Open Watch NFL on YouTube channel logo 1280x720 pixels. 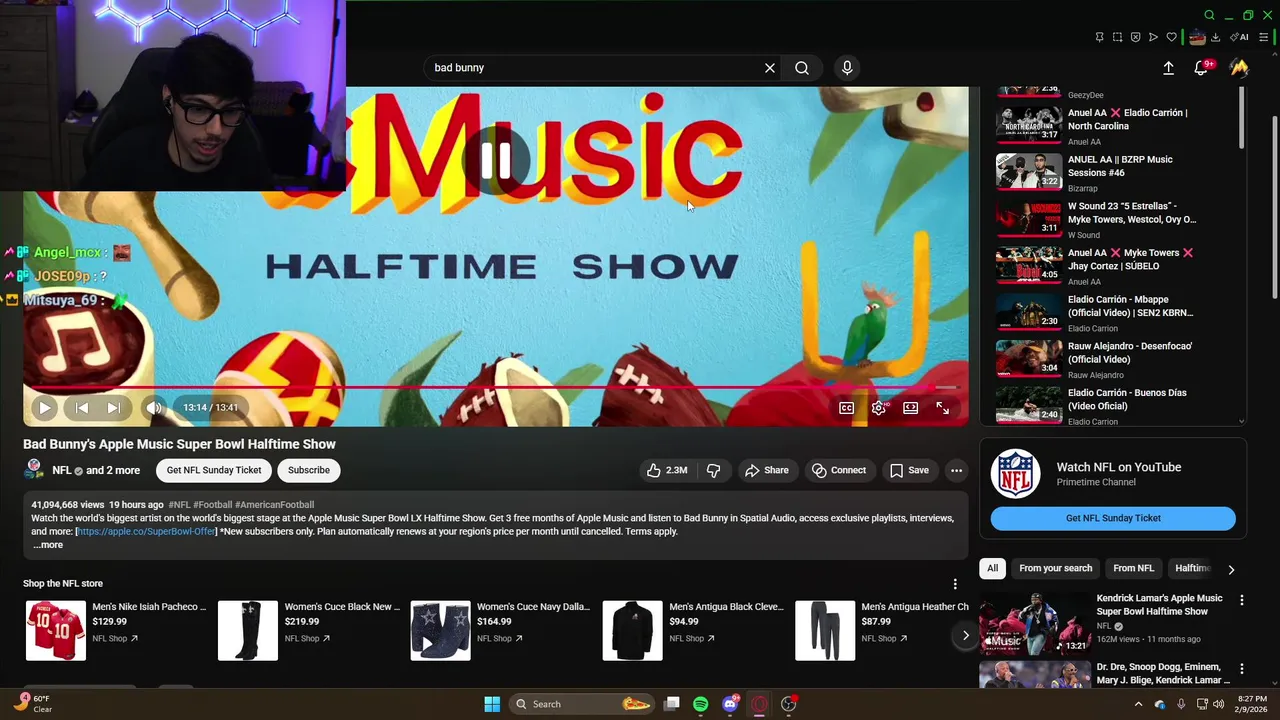click(x=1015, y=474)
